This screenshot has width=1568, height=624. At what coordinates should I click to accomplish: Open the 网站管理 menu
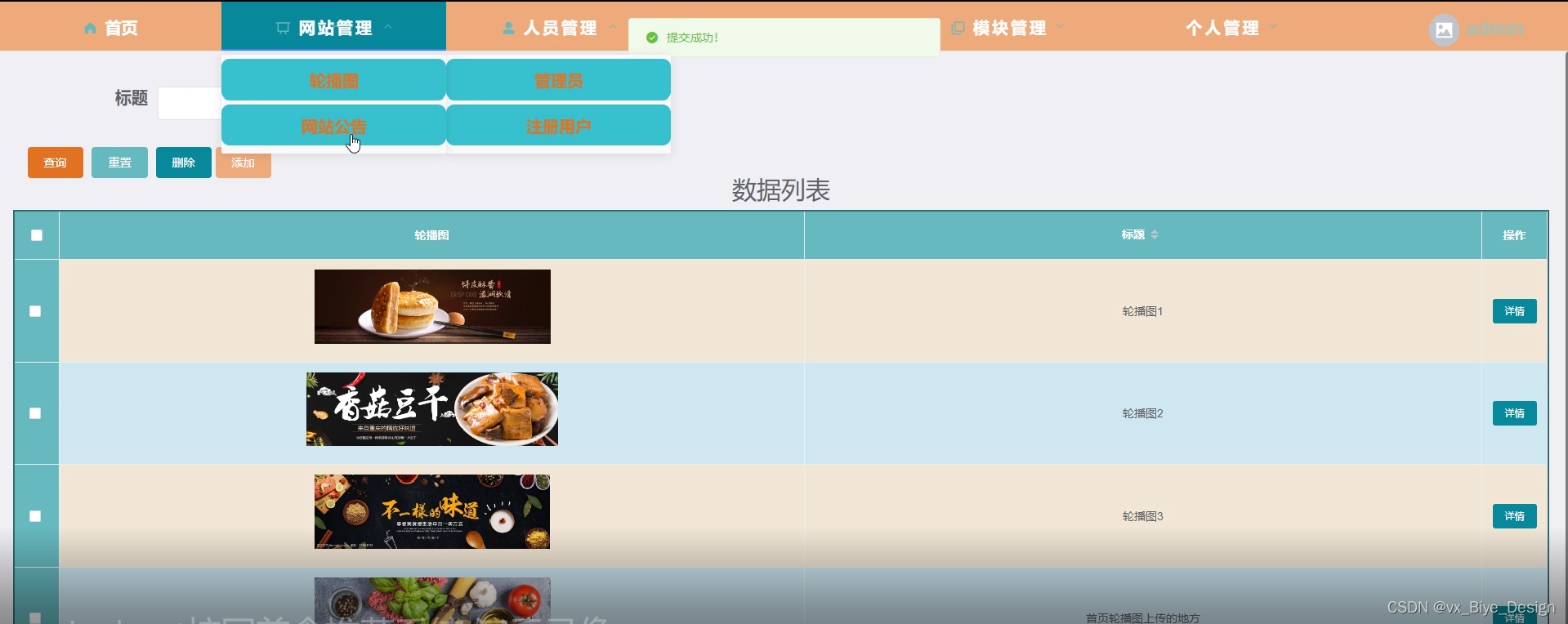click(333, 28)
